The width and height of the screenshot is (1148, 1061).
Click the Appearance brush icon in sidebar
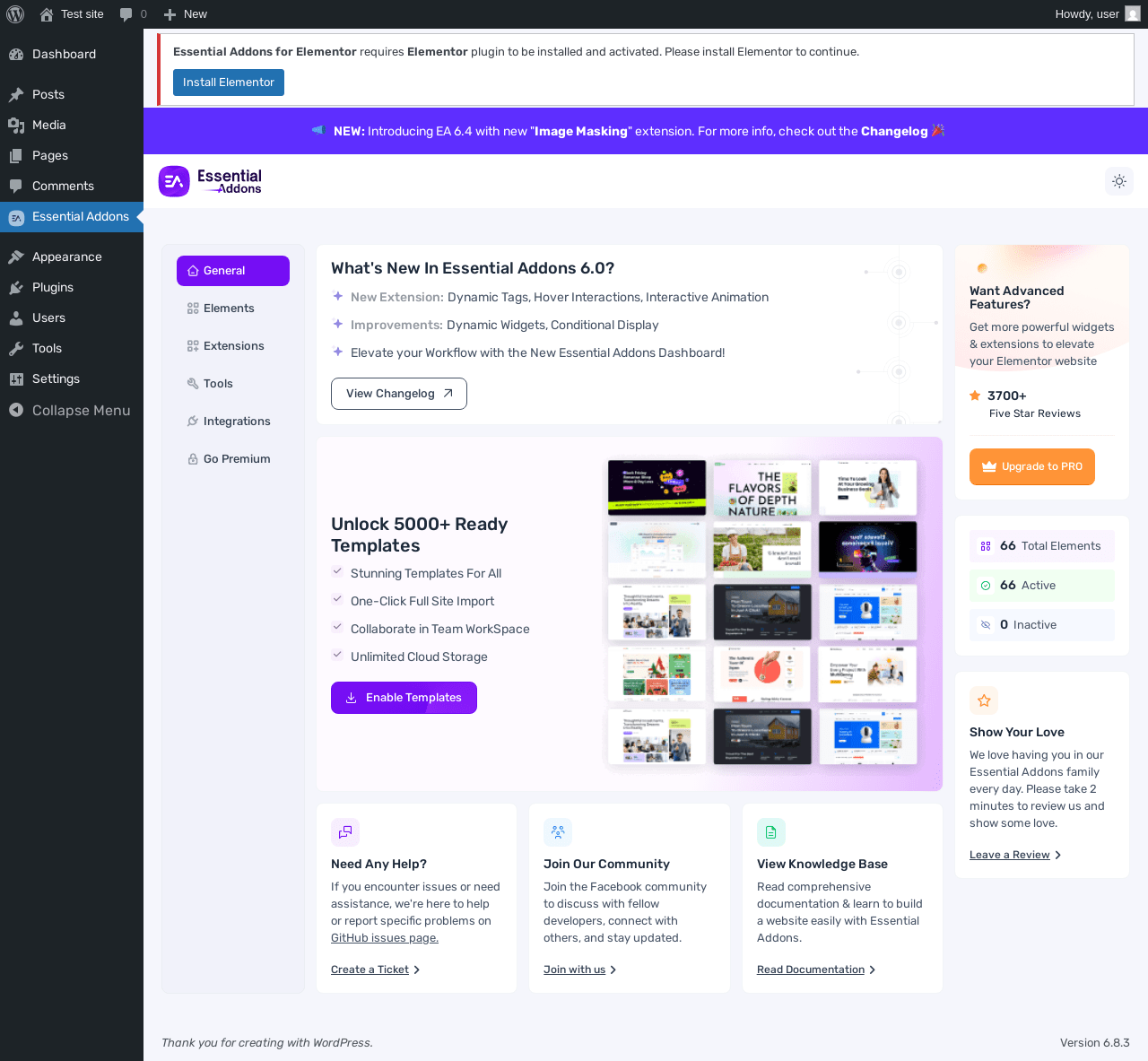(x=16, y=257)
